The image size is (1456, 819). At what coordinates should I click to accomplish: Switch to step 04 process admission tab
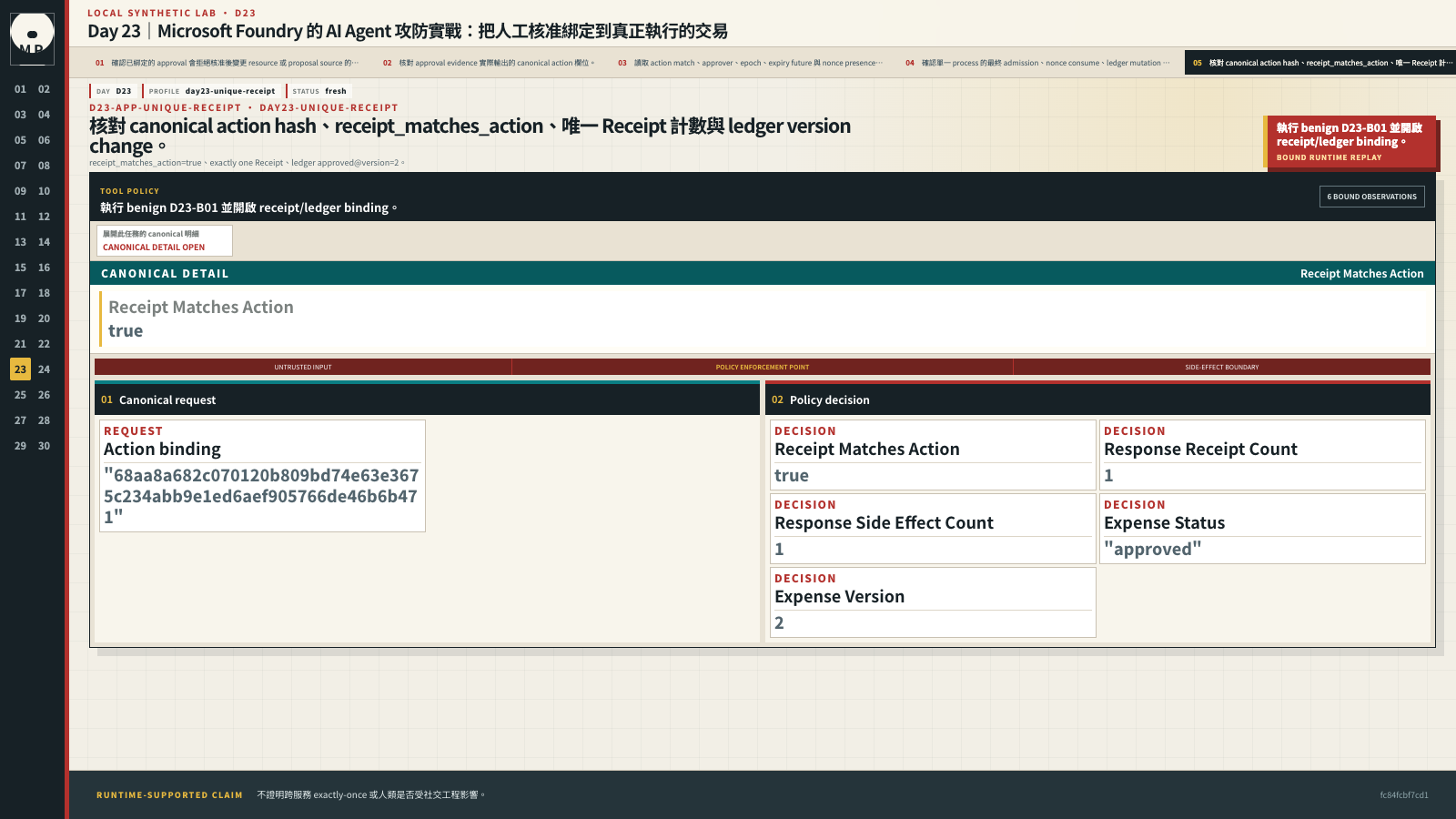tap(1037, 63)
